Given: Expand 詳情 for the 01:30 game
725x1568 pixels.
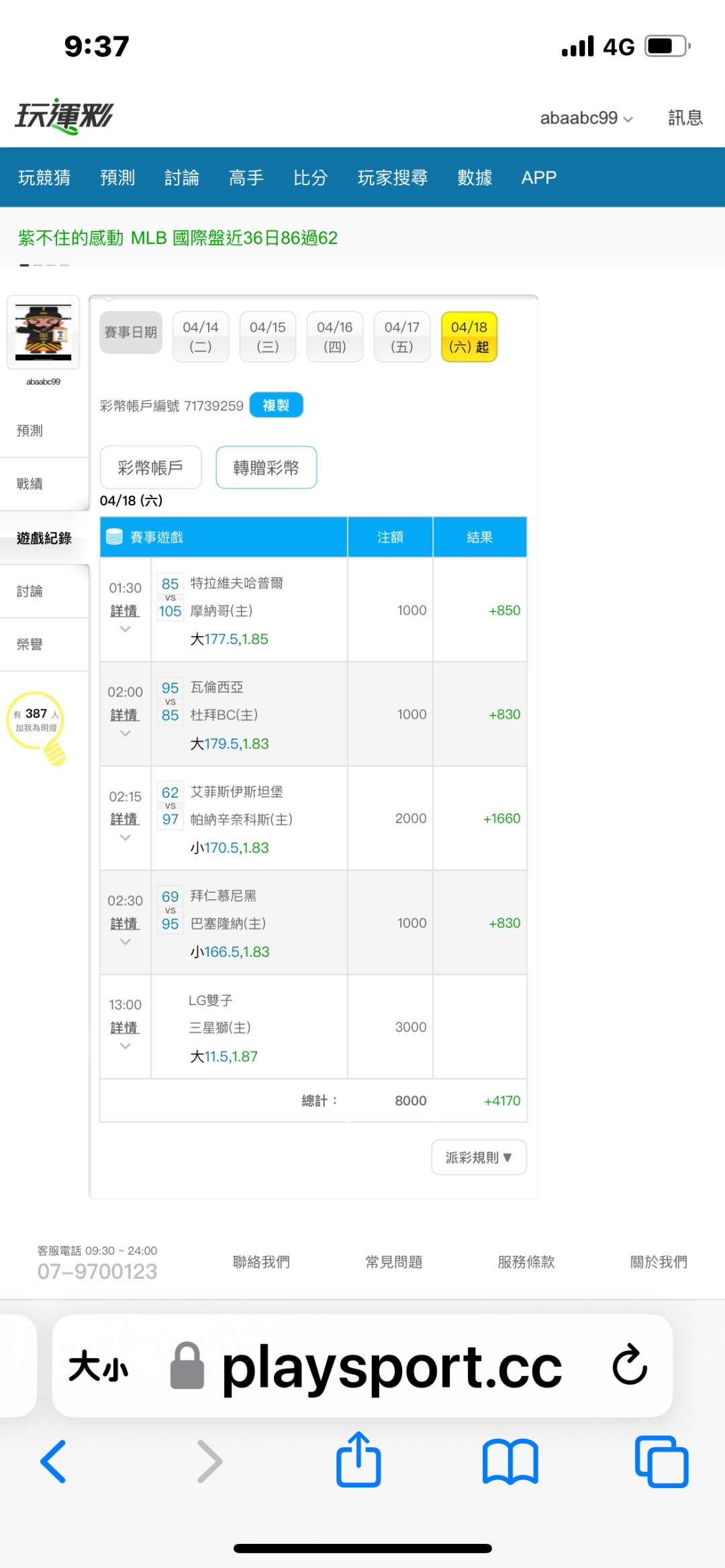Looking at the screenshot, I should coord(125,611).
